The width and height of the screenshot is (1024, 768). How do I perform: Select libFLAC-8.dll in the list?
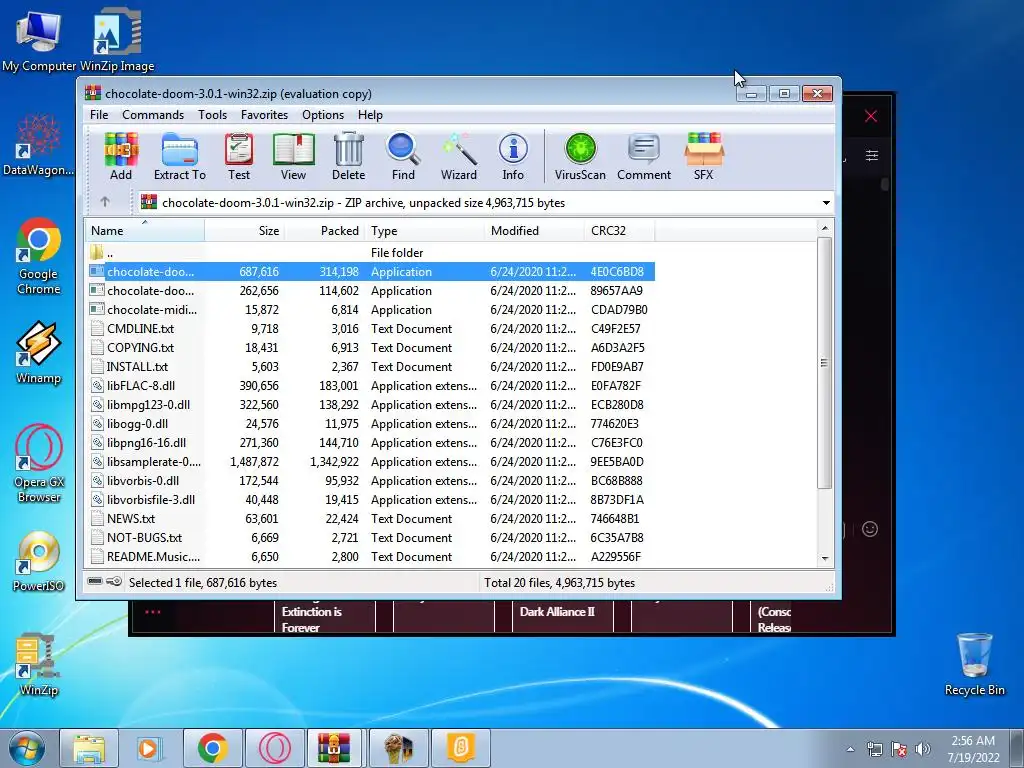coord(370,385)
